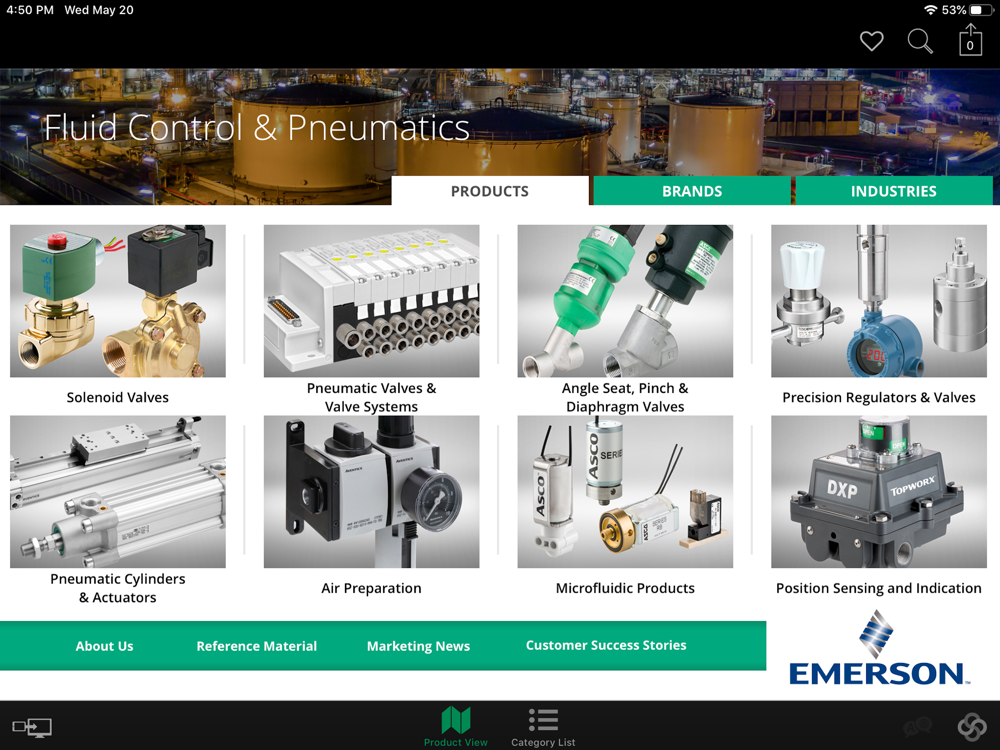Open search with the magnifying glass icon
Screen dimensions: 1000x750
pyautogui.click(x=920, y=41)
